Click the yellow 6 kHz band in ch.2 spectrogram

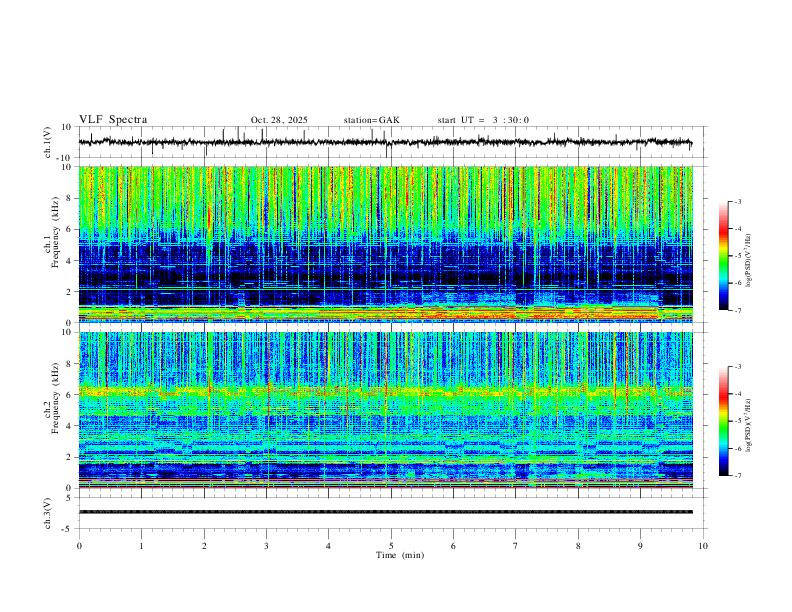[x=385, y=390]
